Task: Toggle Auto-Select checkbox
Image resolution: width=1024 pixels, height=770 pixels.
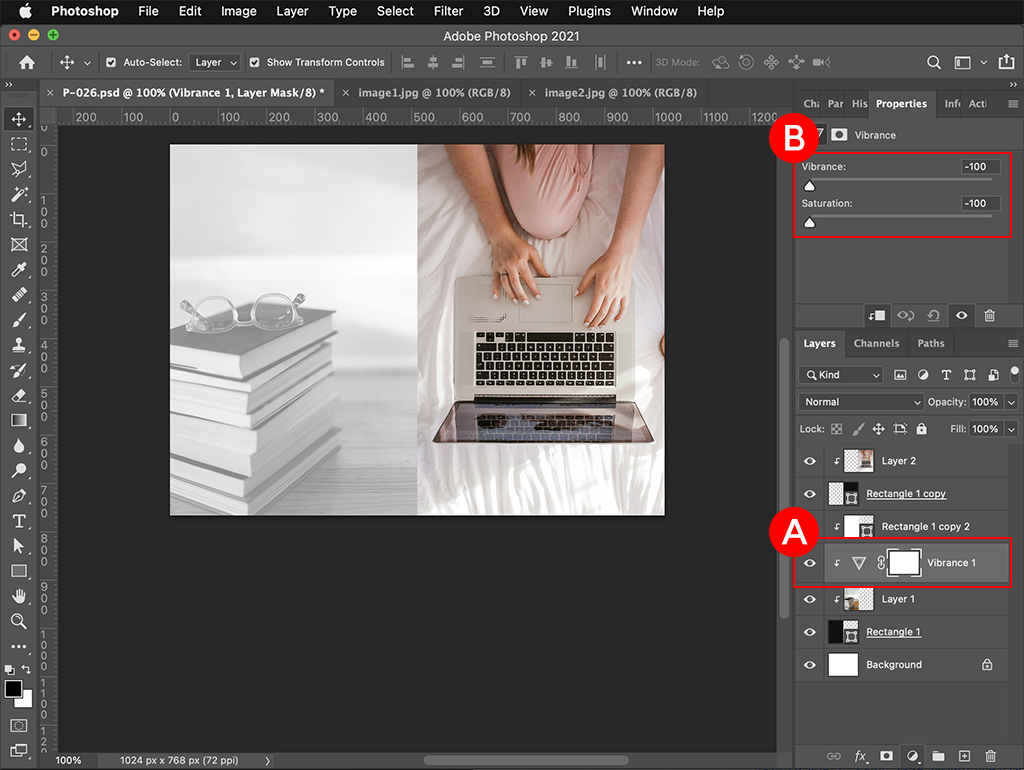Action: [x=111, y=63]
